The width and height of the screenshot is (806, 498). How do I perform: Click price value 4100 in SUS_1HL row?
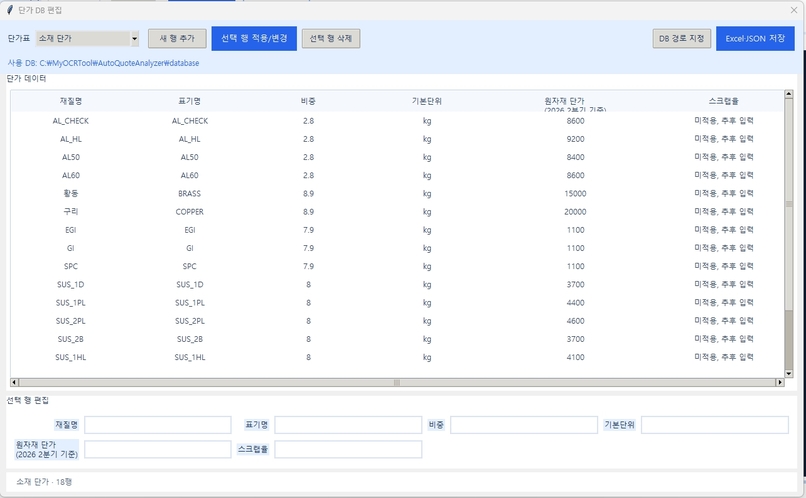click(575, 357)
